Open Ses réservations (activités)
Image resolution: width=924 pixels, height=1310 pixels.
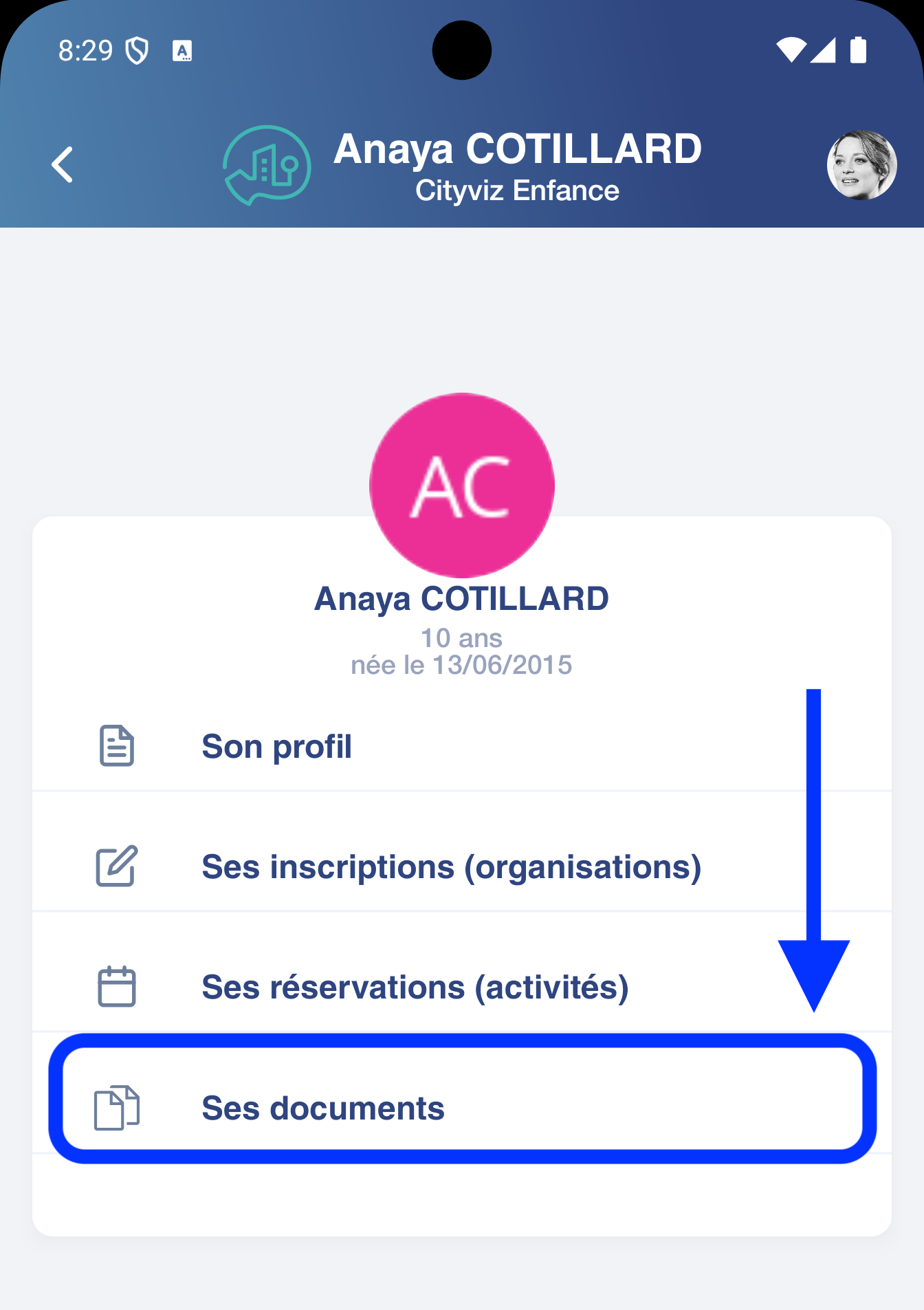coord(415,987)
